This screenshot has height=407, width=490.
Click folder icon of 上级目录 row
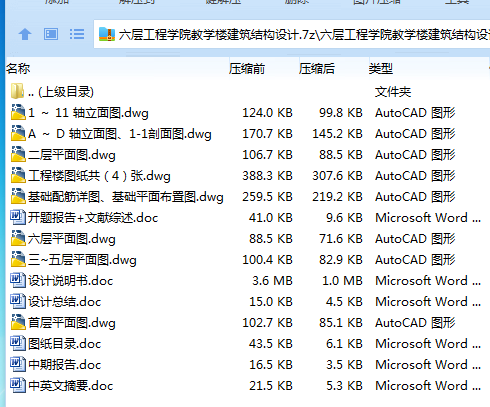17,91
